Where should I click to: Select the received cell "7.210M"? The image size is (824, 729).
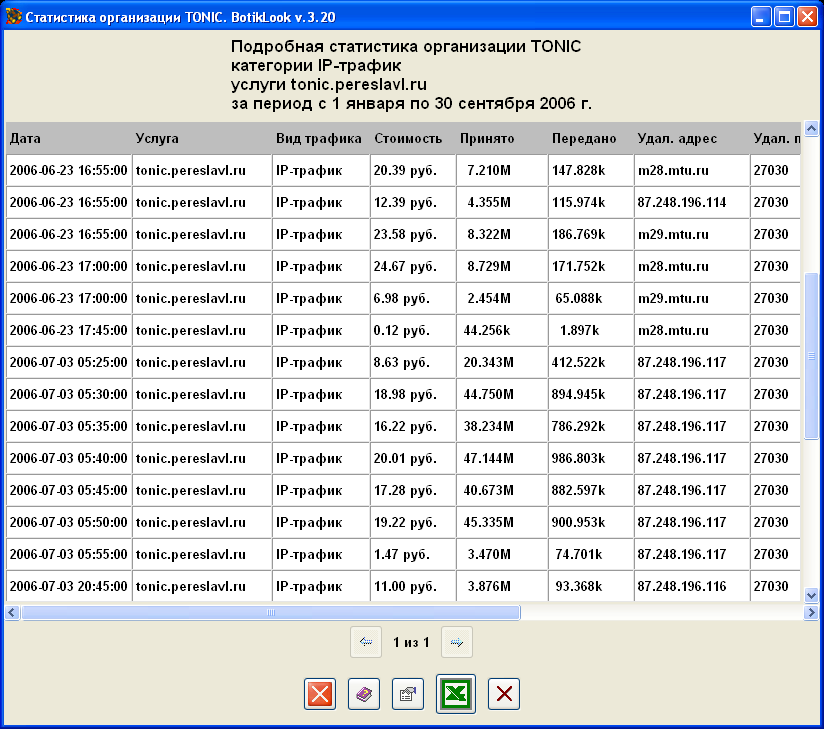(502, 170)
